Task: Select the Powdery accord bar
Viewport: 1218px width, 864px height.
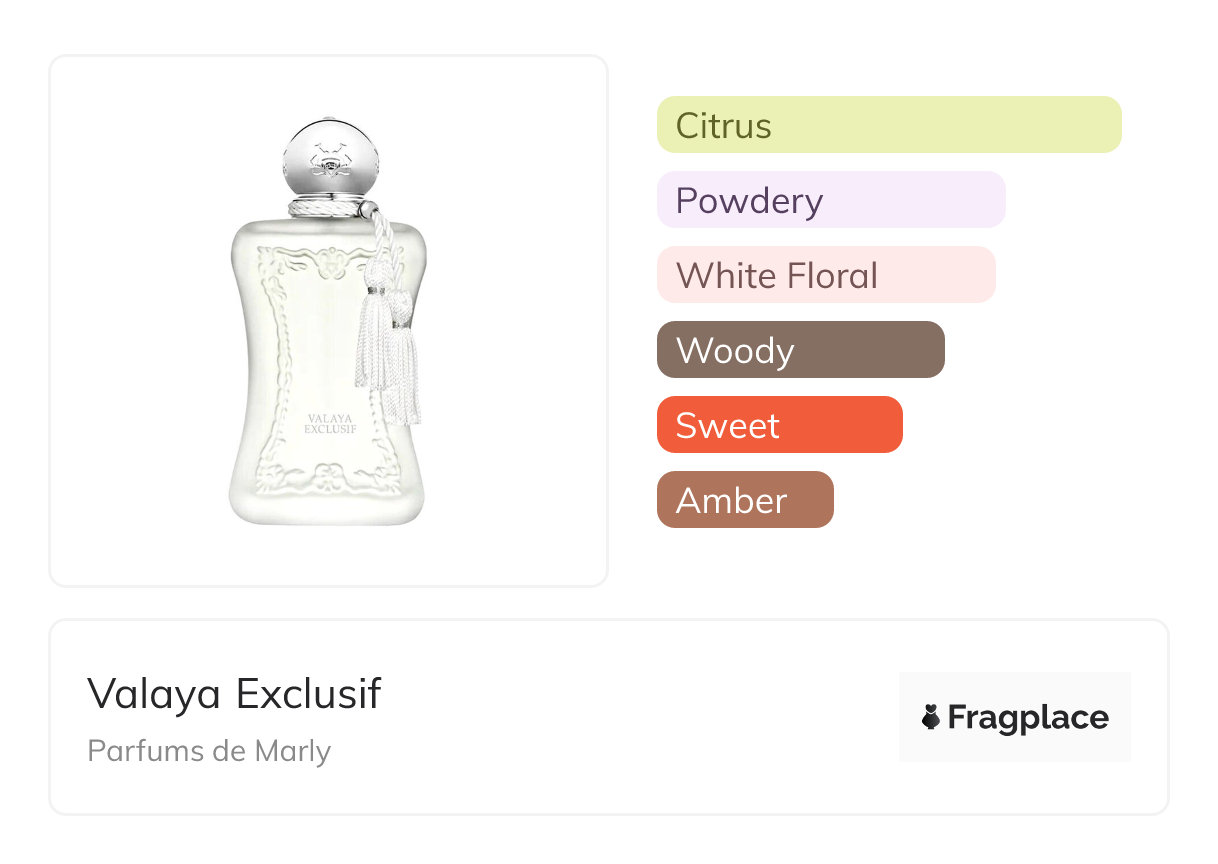Action: pyautogui.click(x=830, y=200)
